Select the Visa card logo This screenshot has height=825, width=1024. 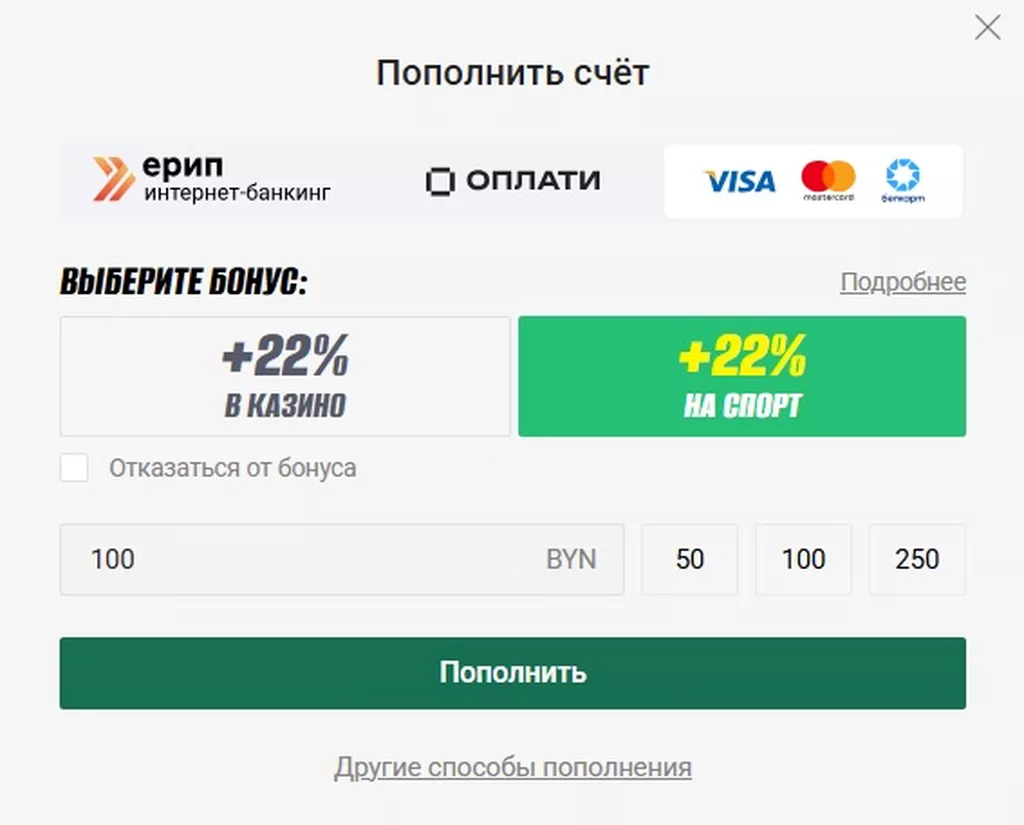(x=739, y=181)
